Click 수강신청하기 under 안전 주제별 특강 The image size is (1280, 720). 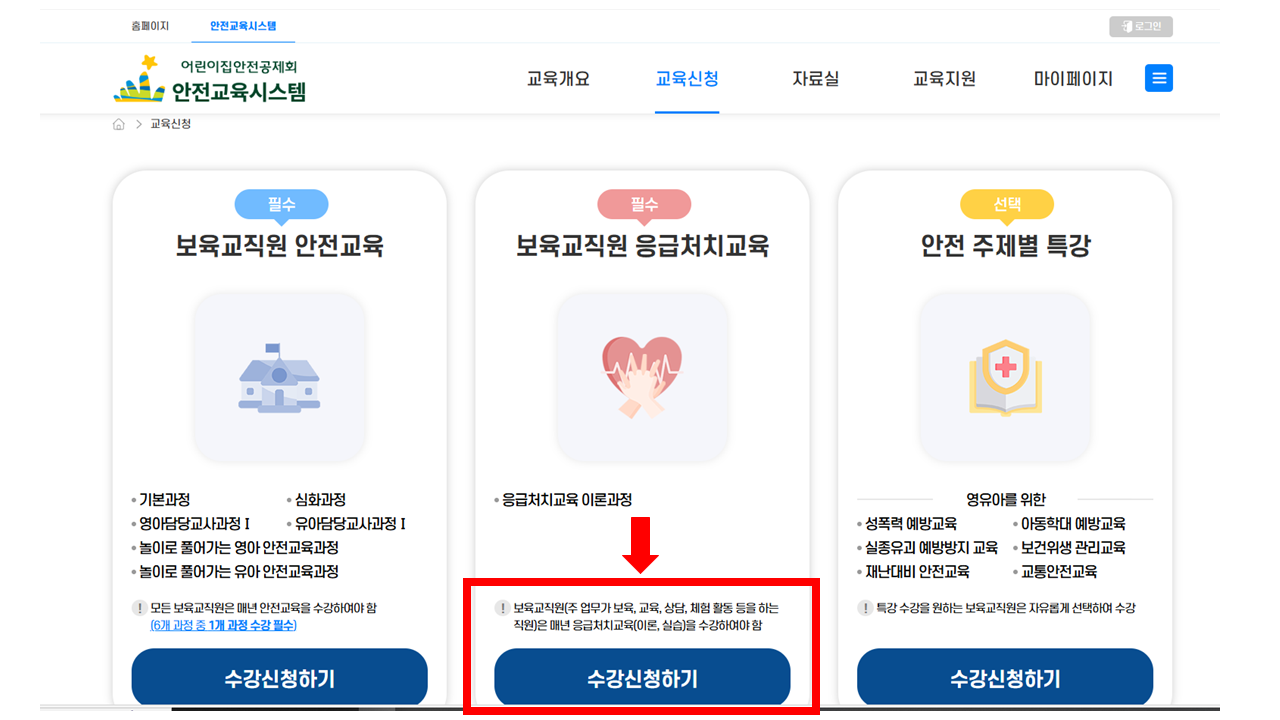[x=1005, y=679]
